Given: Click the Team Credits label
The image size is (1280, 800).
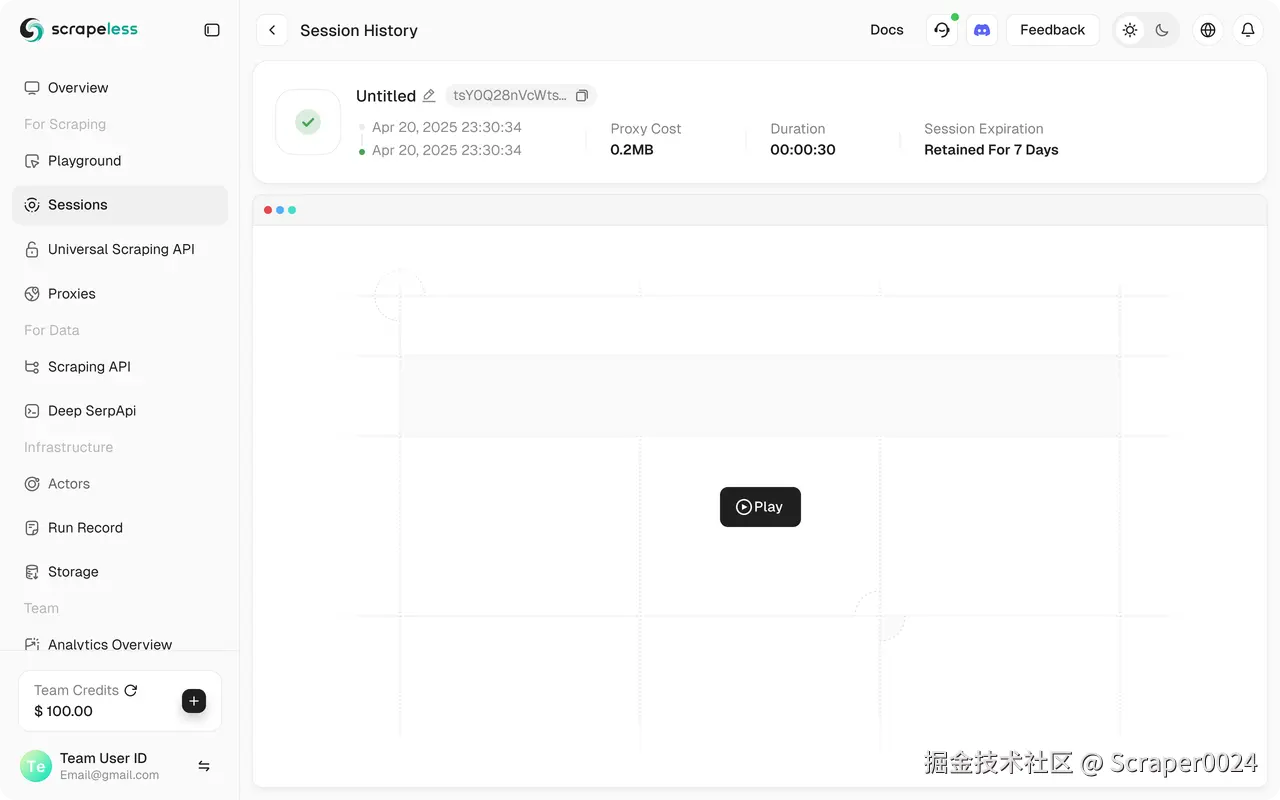Looking at the screenshot, I should click(x=76, y=690).
